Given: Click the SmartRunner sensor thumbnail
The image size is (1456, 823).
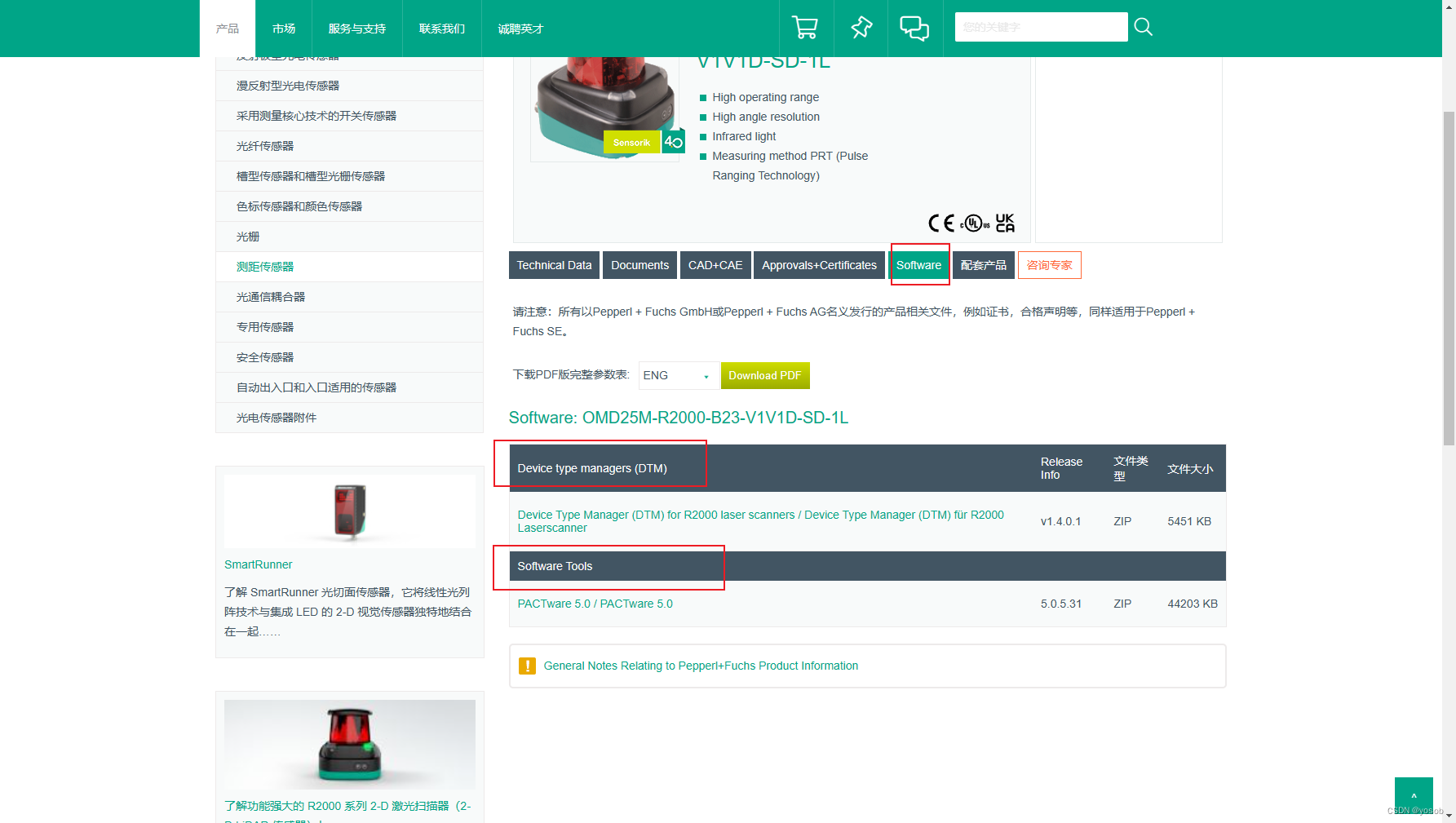Looking at the screenshot, I should [x=350, y=511].
